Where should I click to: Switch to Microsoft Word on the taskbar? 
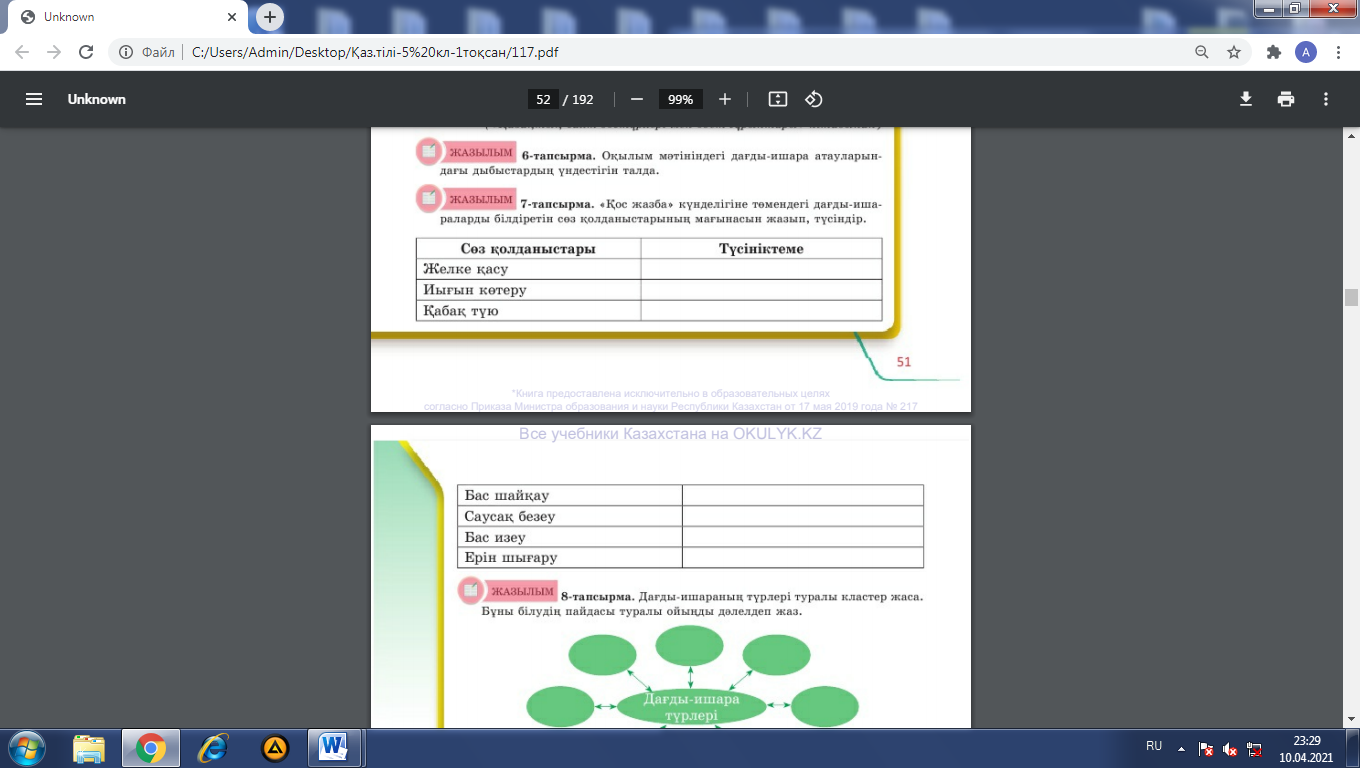pyautogui.click(x=334, y=747)
